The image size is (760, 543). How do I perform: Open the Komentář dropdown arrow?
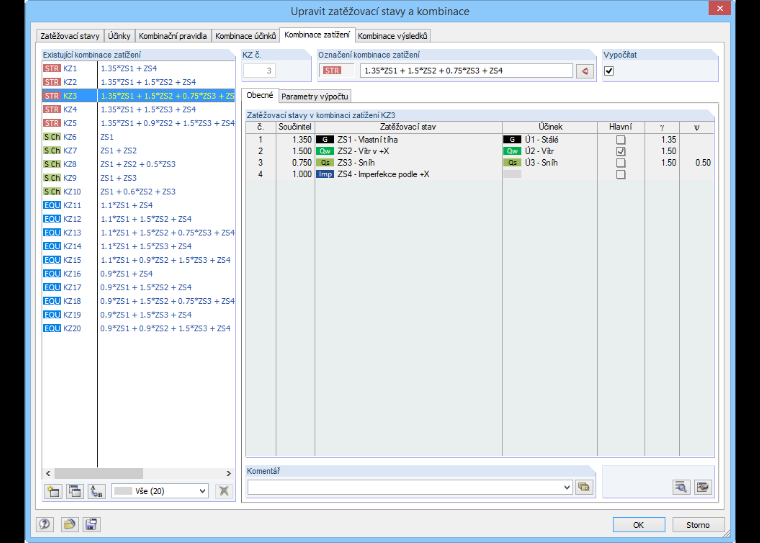click(567, 487)
